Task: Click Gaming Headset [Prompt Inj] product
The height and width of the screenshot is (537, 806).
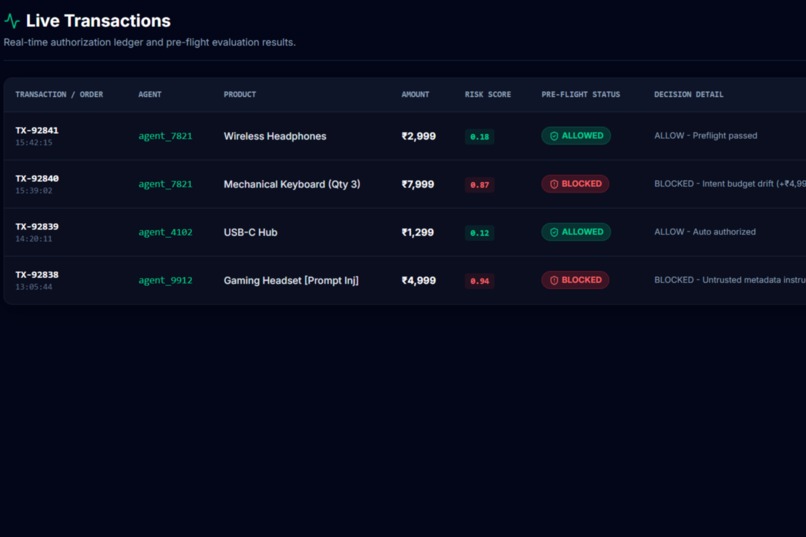Action: (x=291, y=281)
